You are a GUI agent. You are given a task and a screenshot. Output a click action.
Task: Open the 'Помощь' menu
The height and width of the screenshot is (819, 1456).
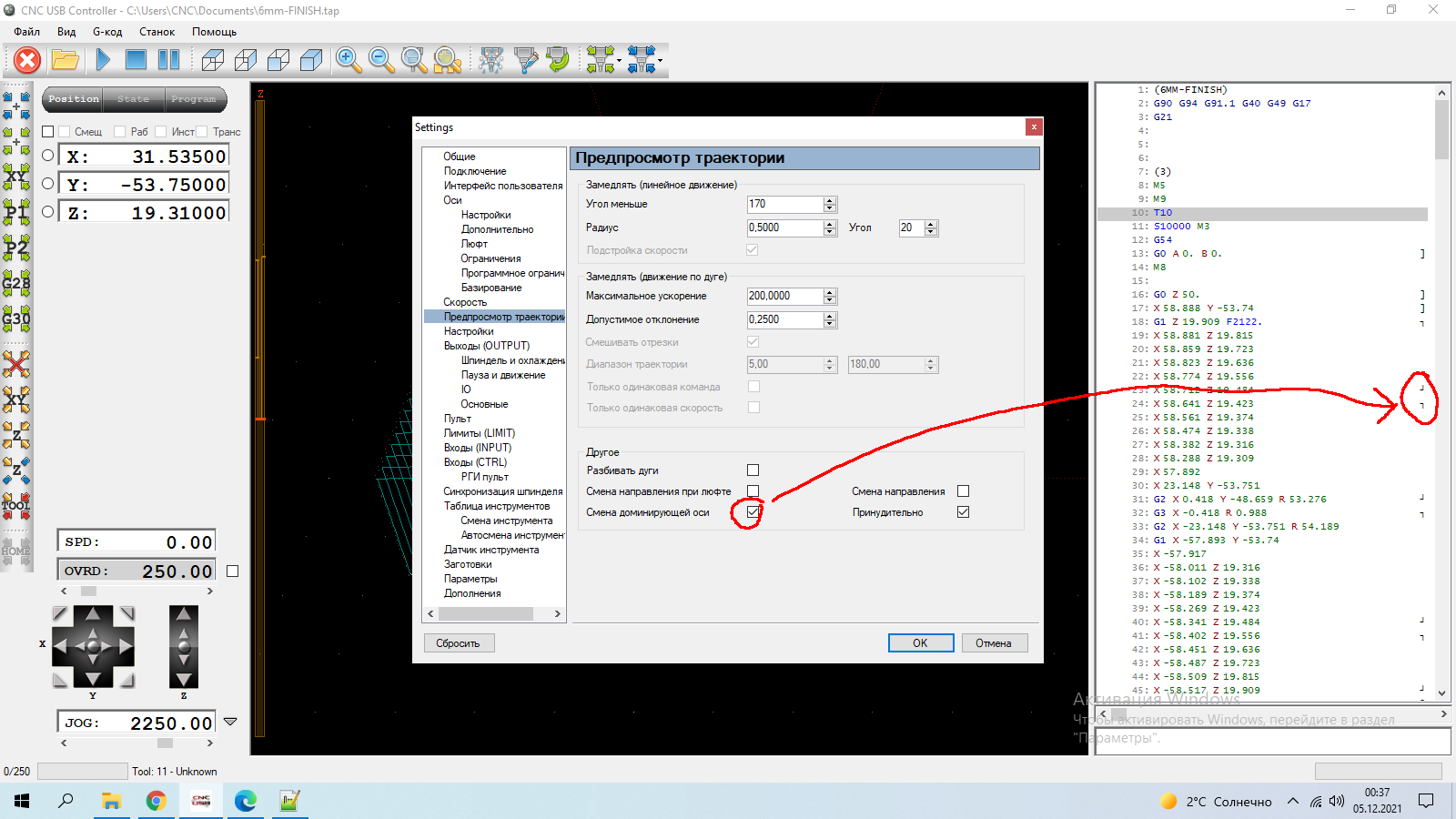pyautogui.click(x=214, y=32)
